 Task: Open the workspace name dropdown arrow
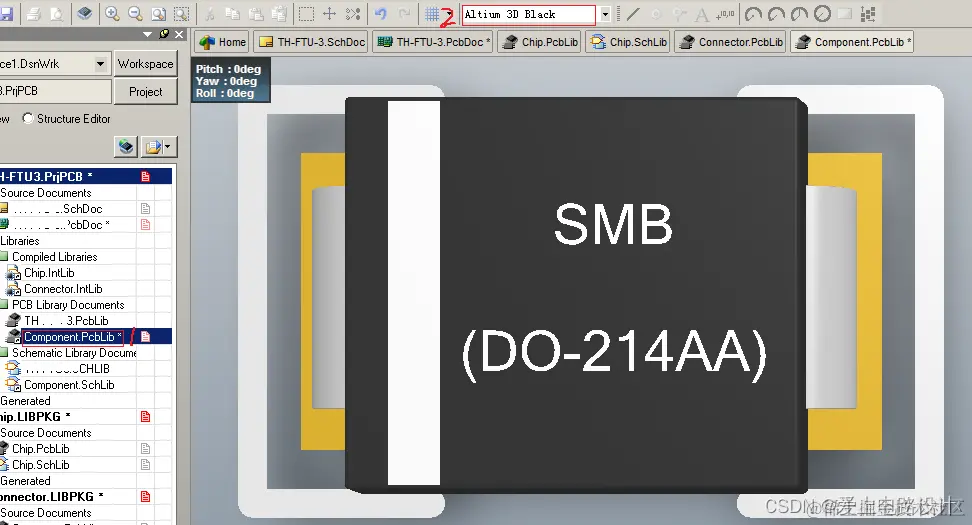(100, 63)
